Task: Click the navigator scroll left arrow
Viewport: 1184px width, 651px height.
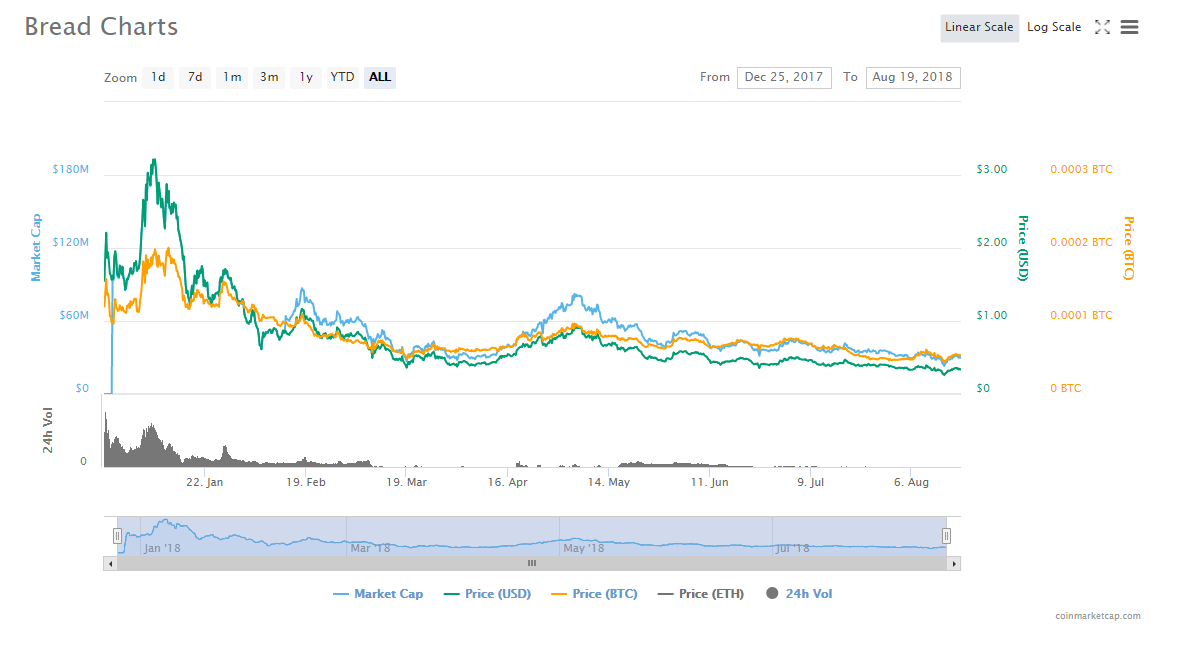Action: point(110,563)
